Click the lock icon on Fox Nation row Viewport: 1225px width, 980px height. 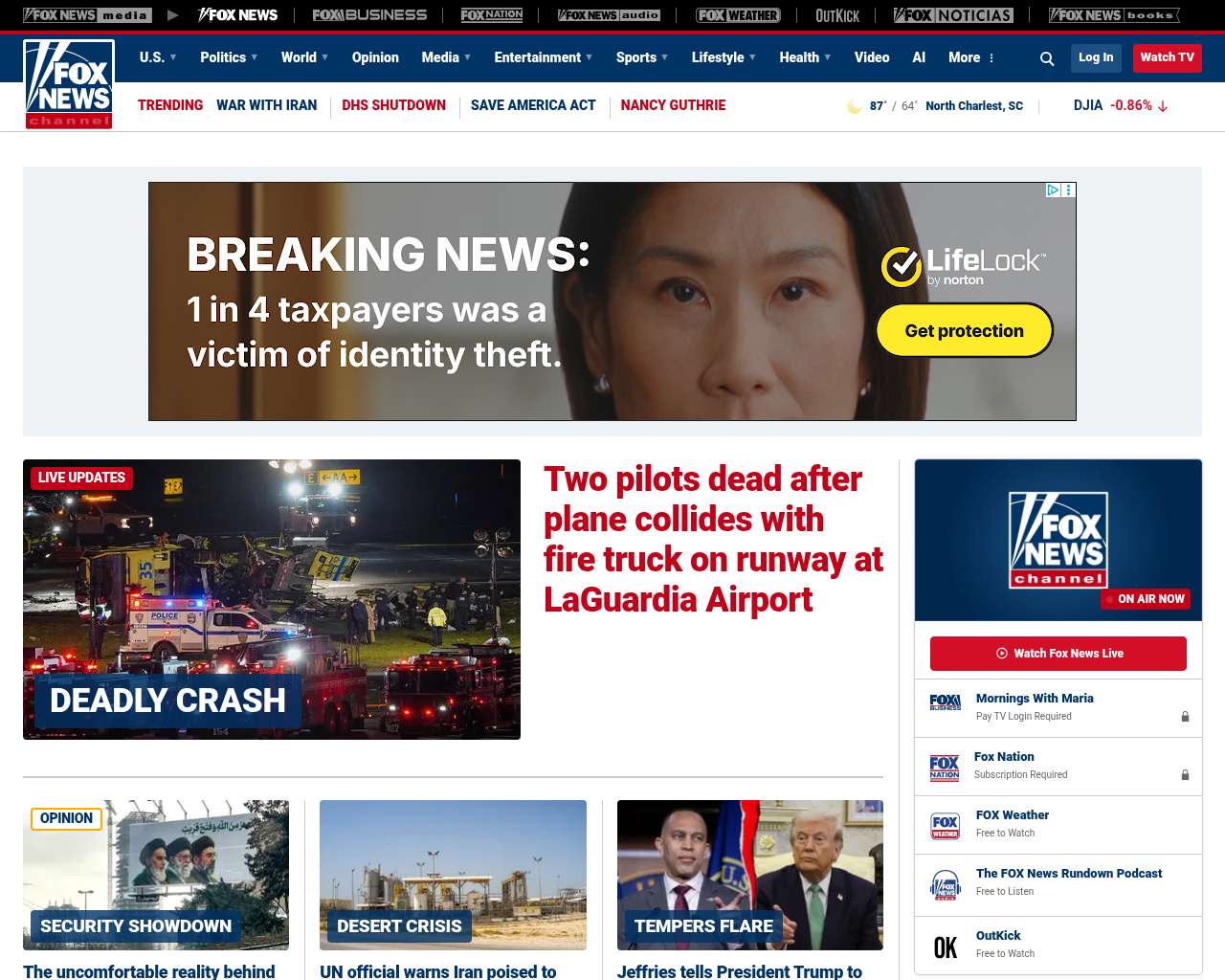(x=1185, y=775)
